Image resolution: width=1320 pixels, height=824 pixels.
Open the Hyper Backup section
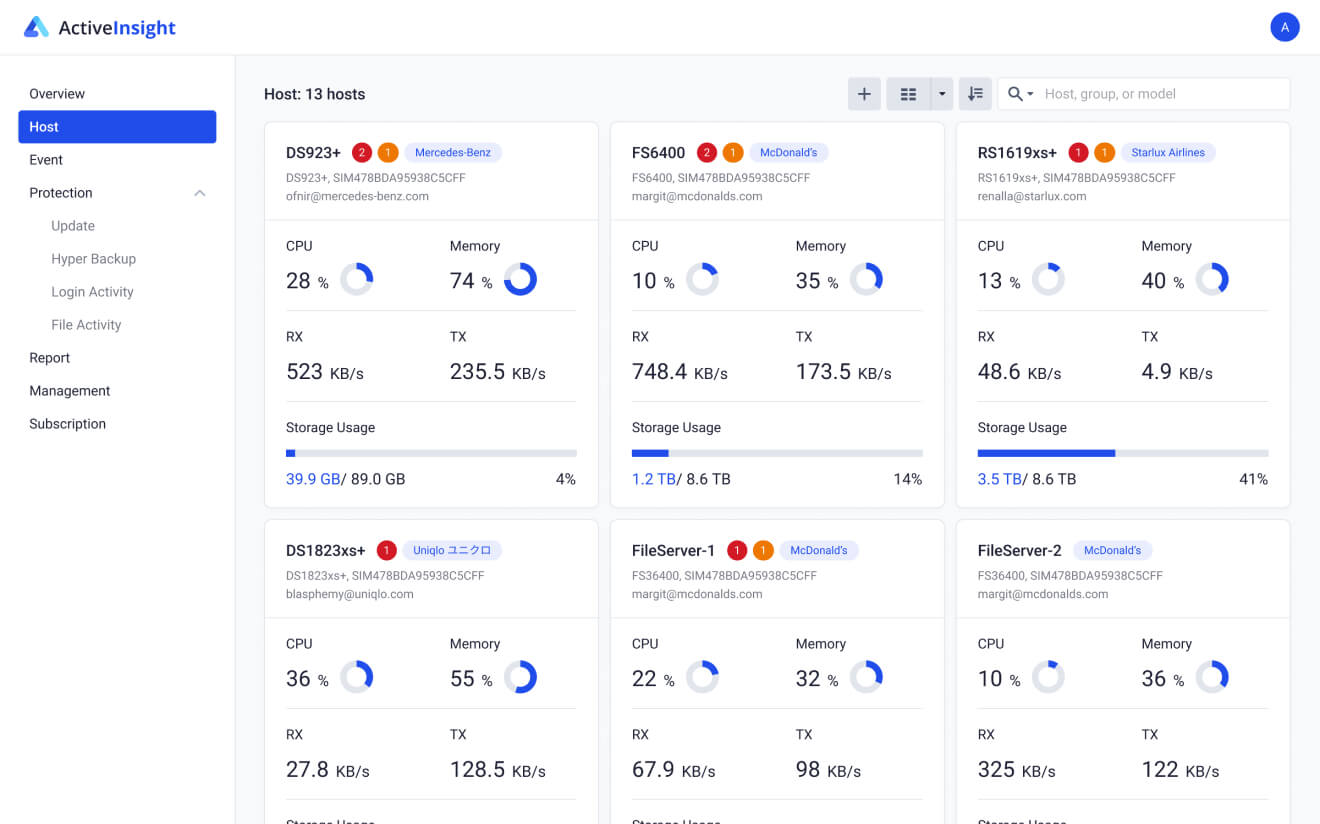tap(92, 258)
